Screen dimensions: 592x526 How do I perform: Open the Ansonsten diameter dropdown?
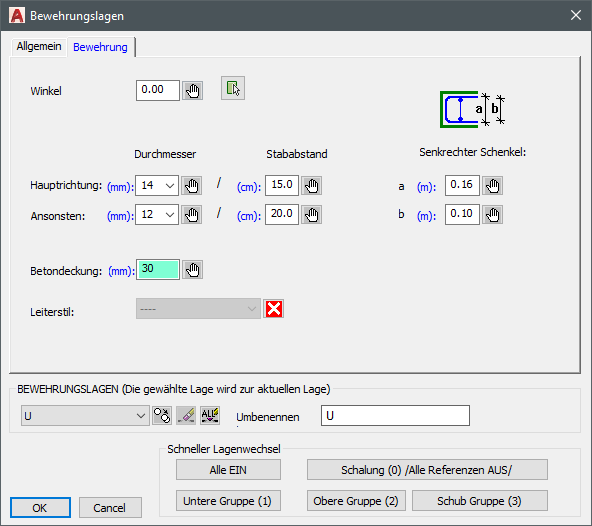(x=157, y=215)
